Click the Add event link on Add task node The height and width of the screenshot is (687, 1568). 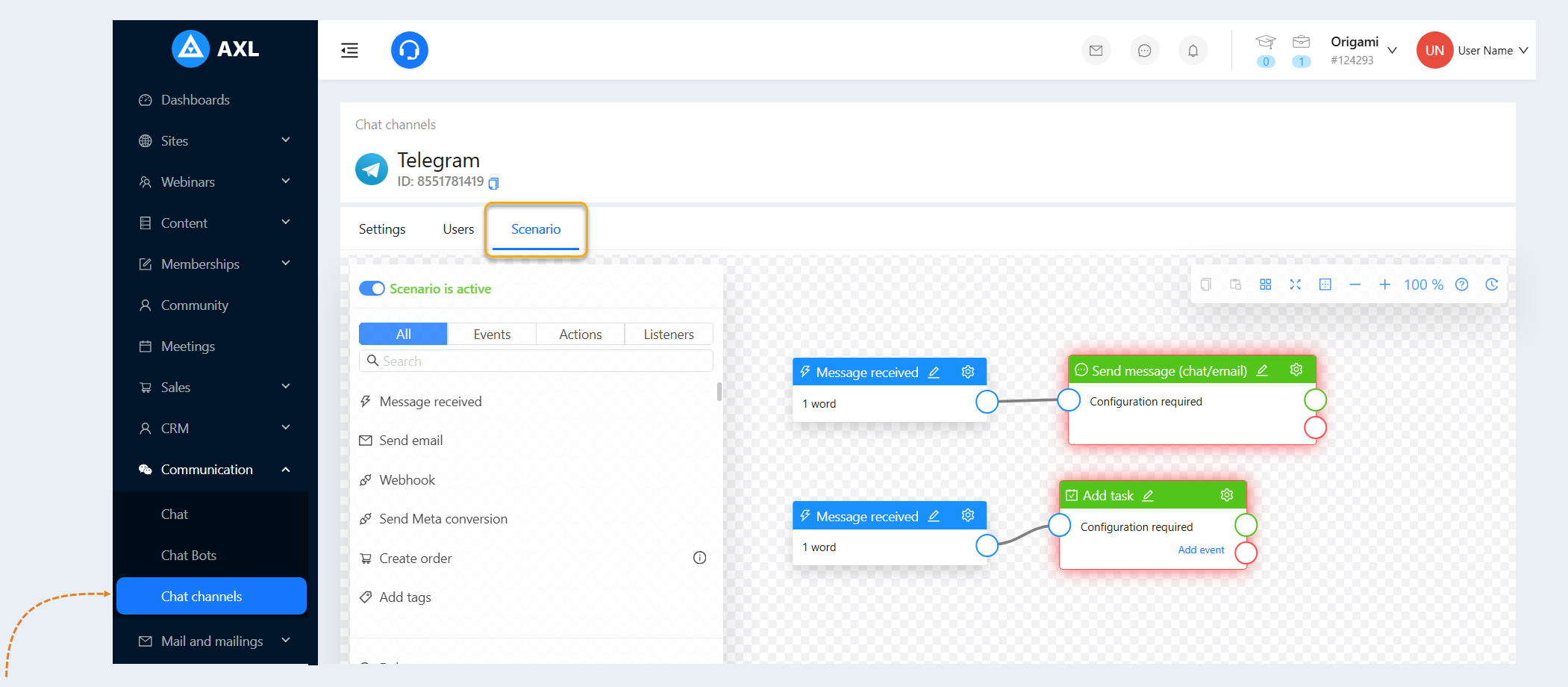tap(1201, 550)
